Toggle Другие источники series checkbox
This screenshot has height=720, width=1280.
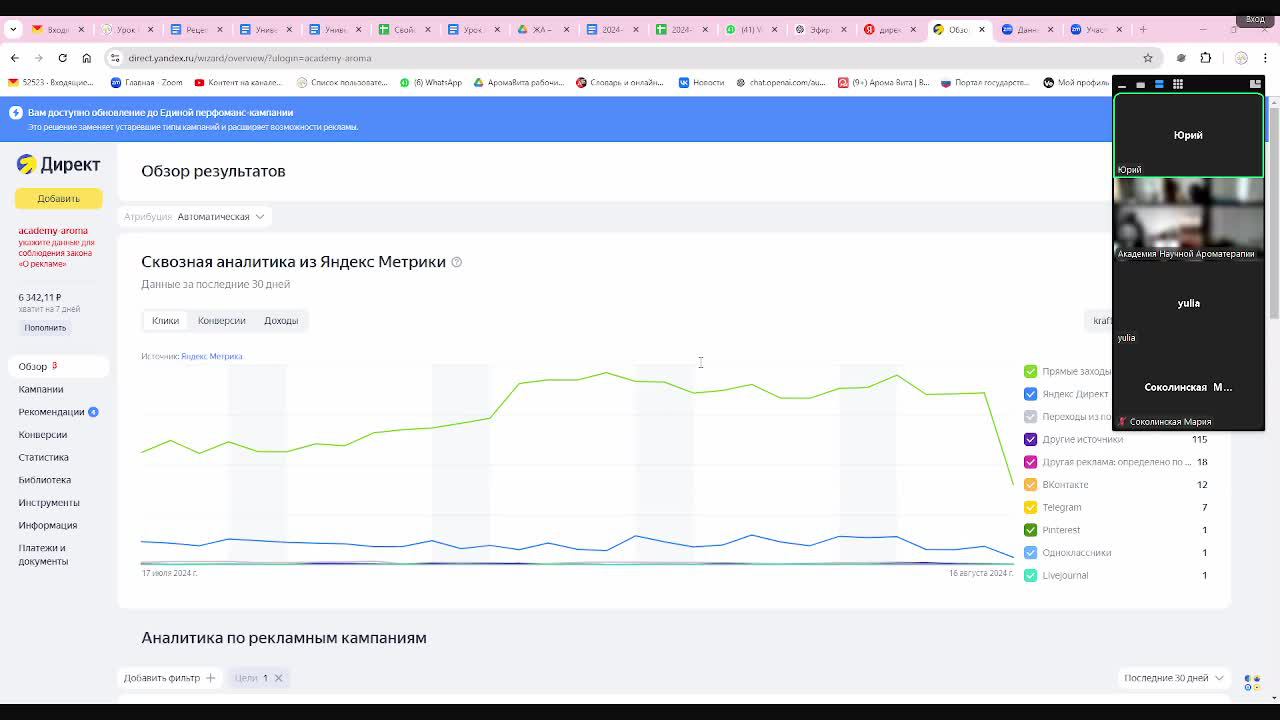tap(1030, 439)
